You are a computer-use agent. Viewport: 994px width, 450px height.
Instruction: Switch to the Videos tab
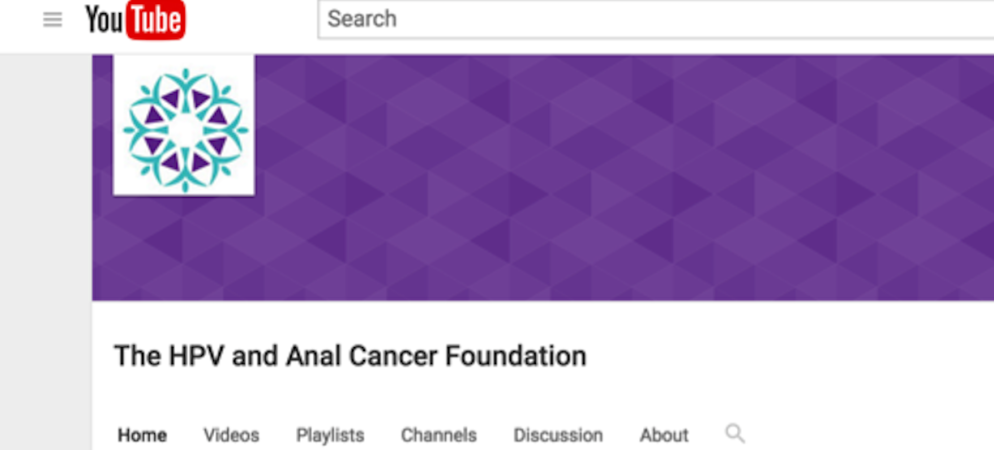coord(231,435)
